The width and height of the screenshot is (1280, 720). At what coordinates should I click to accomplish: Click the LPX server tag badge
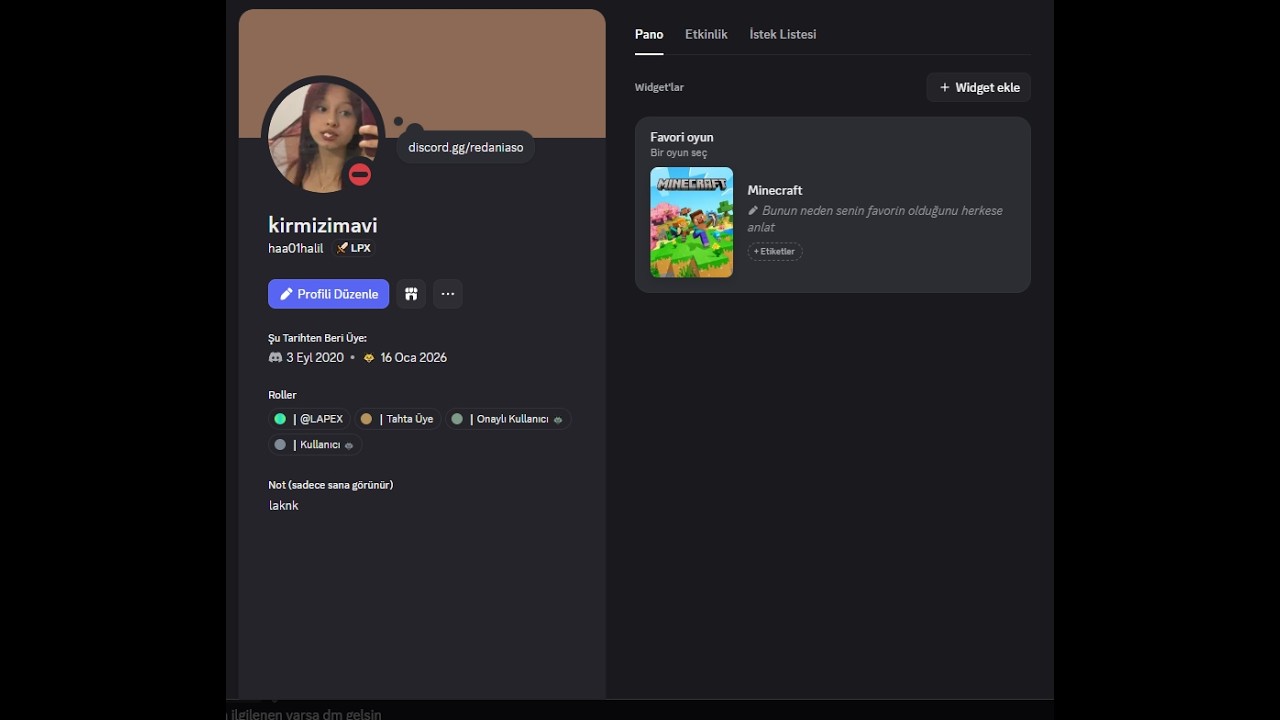[354, 248]
